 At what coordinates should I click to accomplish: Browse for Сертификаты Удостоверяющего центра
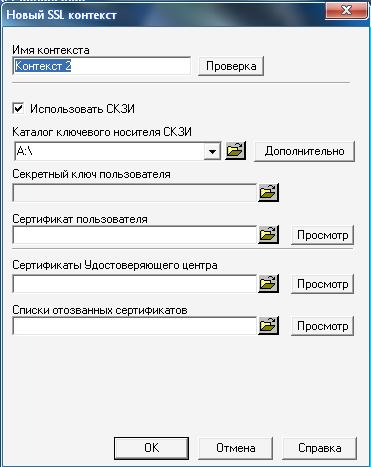coord(268,284)
